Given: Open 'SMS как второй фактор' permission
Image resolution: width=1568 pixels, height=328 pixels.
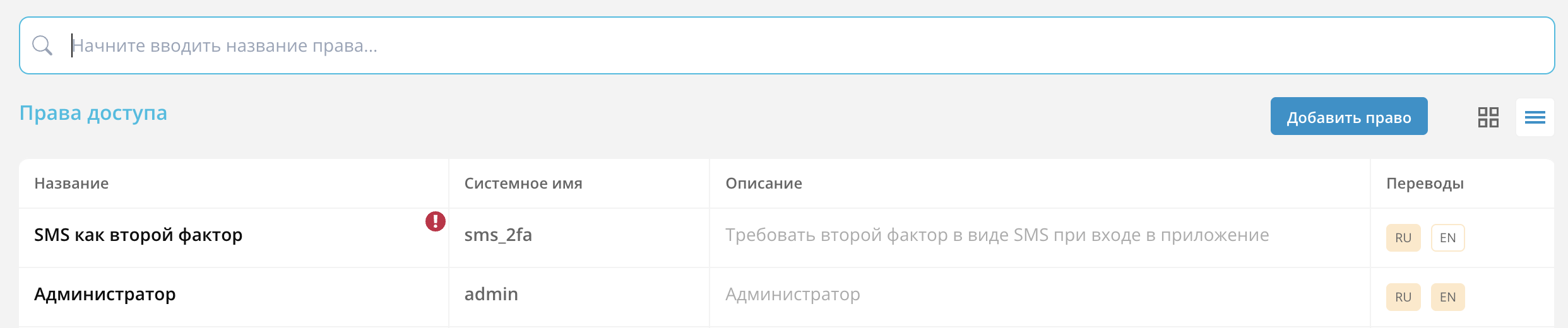Looking at the screenshot, I should pyautogui.click(x=138, y=235).
